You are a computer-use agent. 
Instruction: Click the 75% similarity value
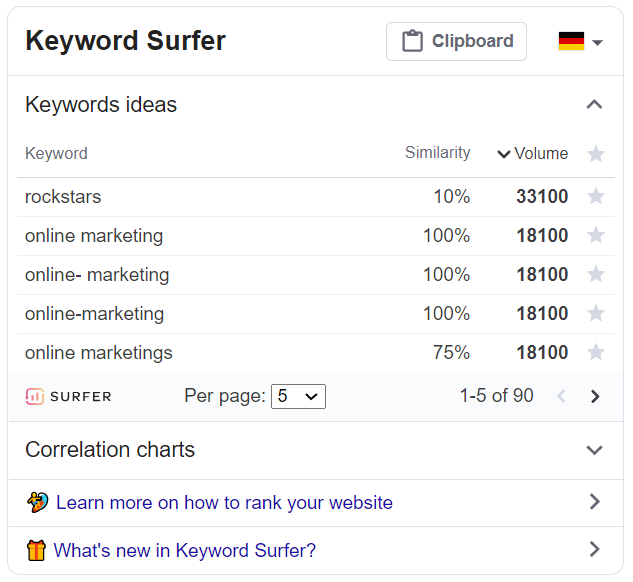coord(452,352)
